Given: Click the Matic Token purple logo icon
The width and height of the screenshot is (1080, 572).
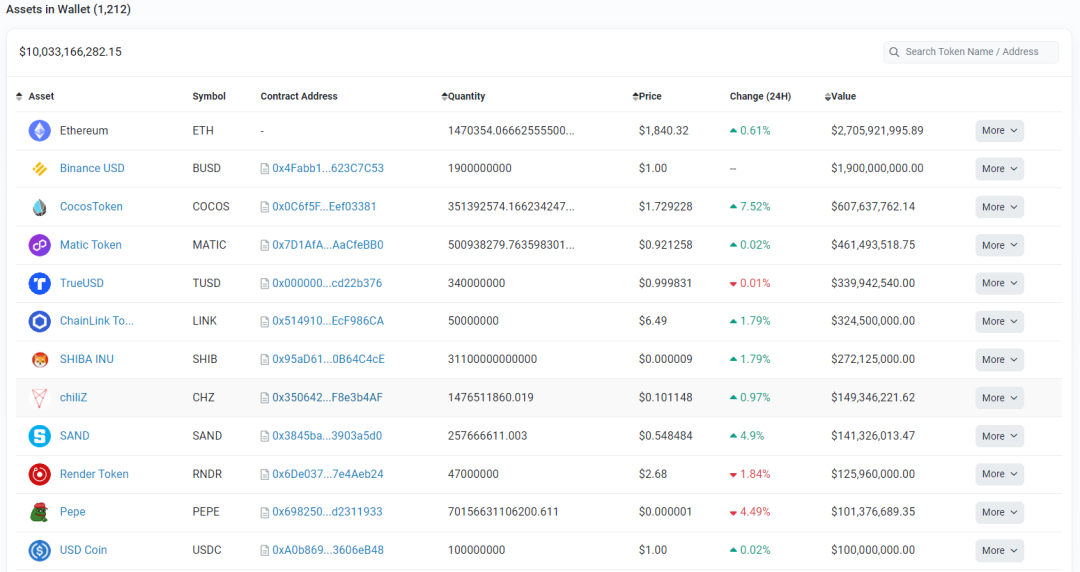Looking at the screenshot, I should [x=39, y=245].
